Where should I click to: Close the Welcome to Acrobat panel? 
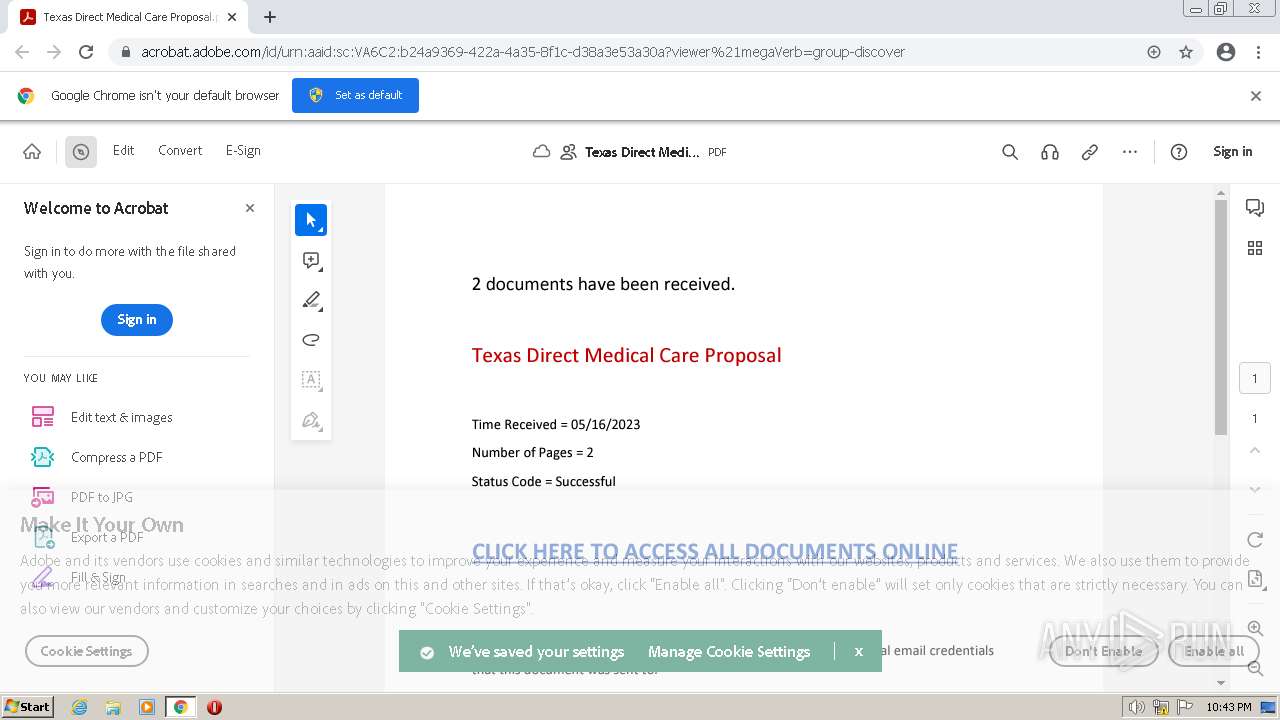(x=250, y=208)
